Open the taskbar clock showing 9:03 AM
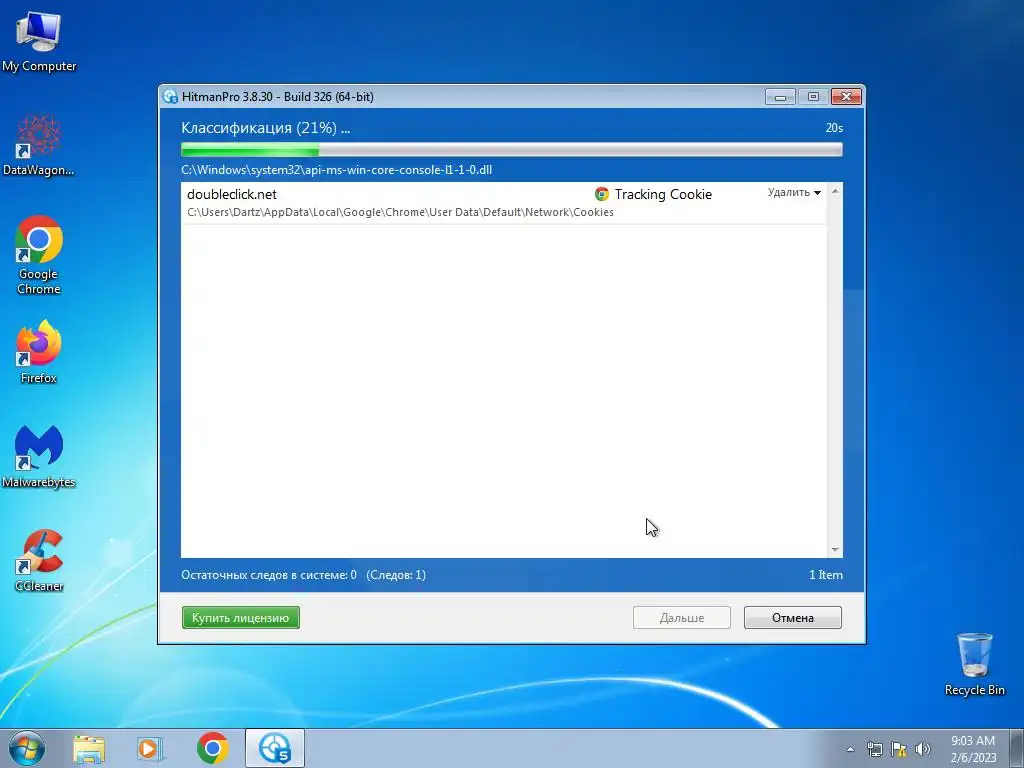Screen dimensions: 1024x768 (x=973, y=749)
